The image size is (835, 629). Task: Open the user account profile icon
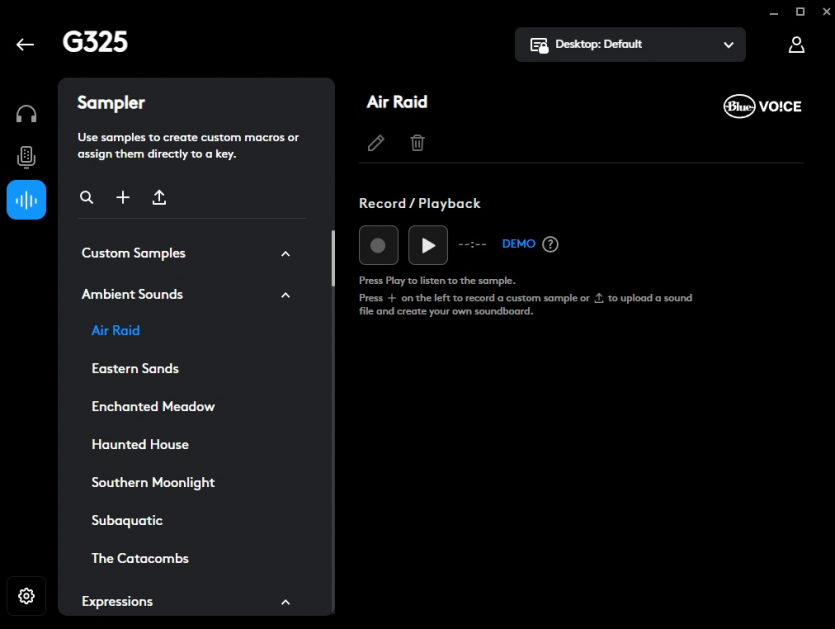pyautogui.click(x=796, y=45)
